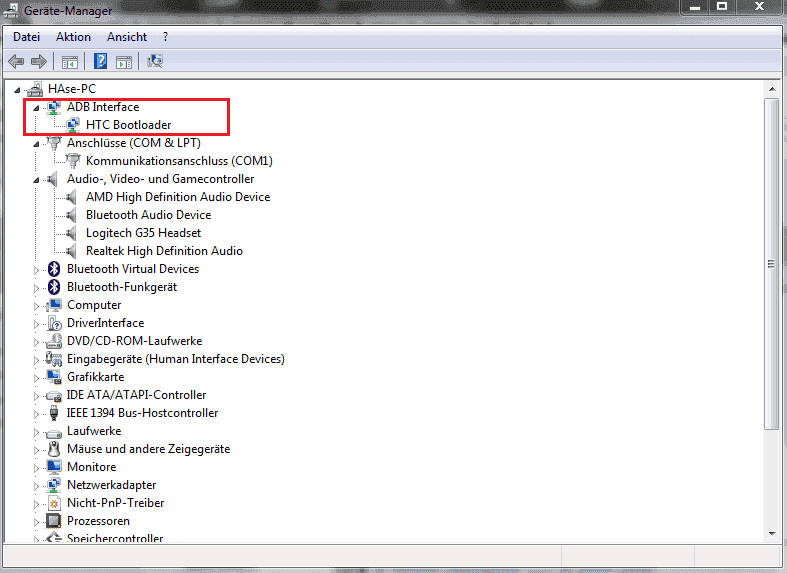Click the Grafikkarte display adapter icon
This screenshot has height=573, width=787.
54,377
